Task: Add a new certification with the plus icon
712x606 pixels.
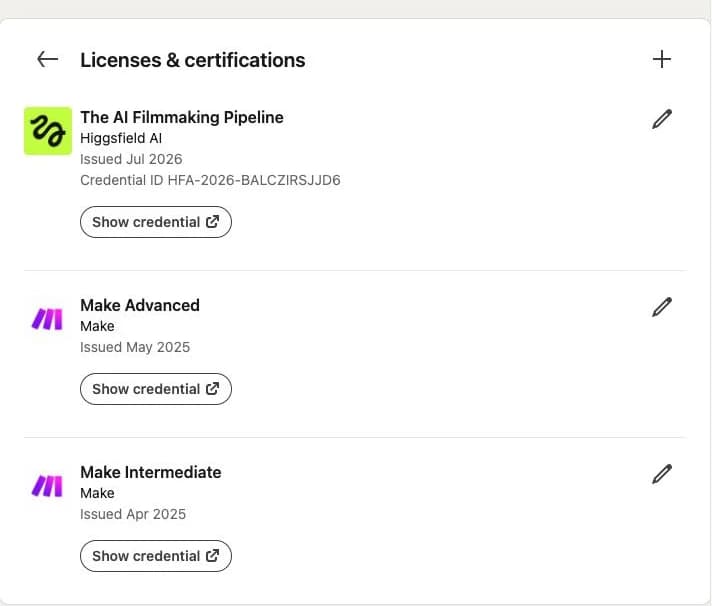Action: pos(662,59)
